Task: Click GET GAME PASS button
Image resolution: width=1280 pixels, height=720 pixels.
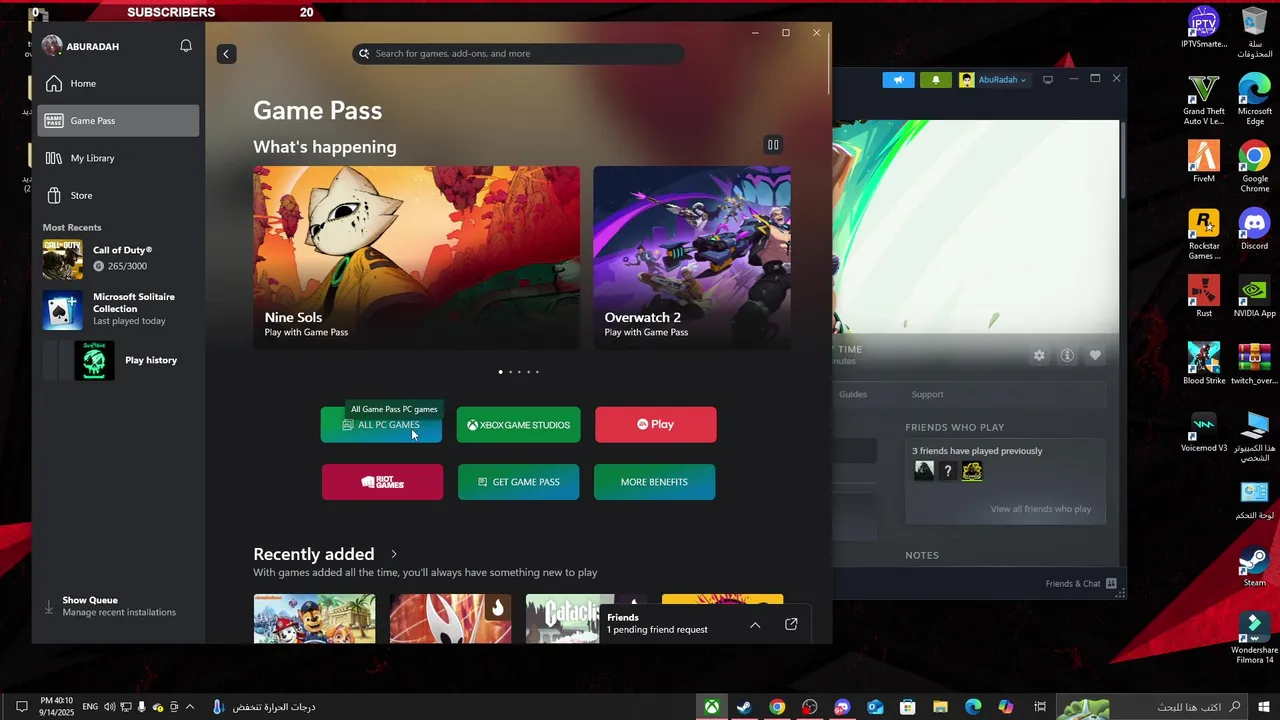Action: pos(518,482)
